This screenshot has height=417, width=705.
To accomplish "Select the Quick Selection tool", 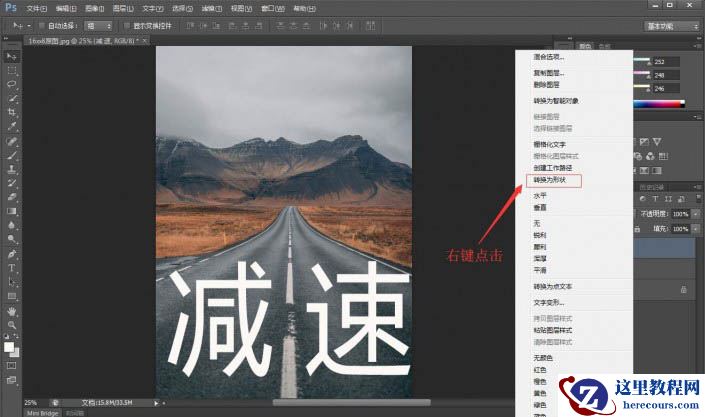I will [x=12, y=99].
